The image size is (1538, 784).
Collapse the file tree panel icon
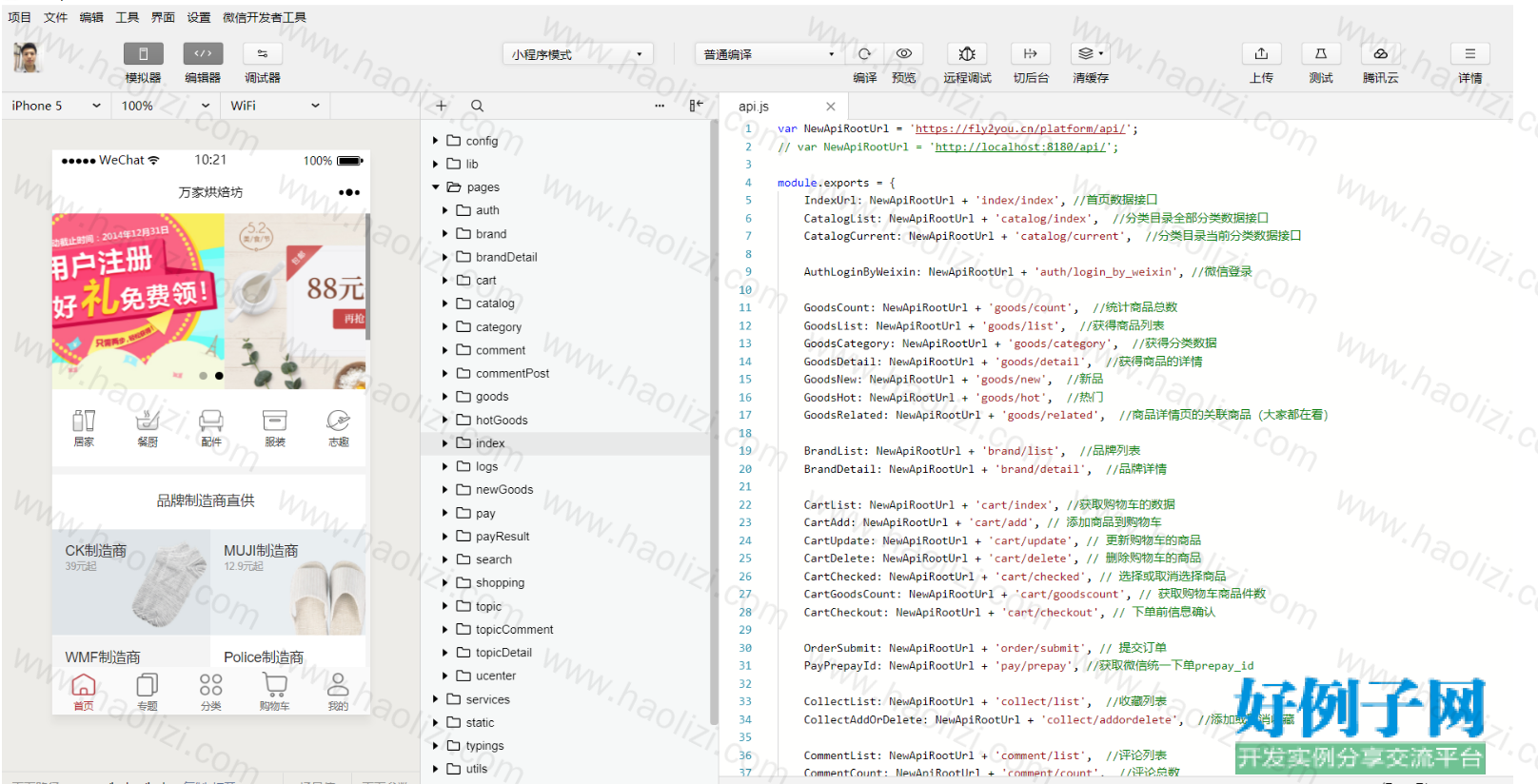click(x=696, y=106)
